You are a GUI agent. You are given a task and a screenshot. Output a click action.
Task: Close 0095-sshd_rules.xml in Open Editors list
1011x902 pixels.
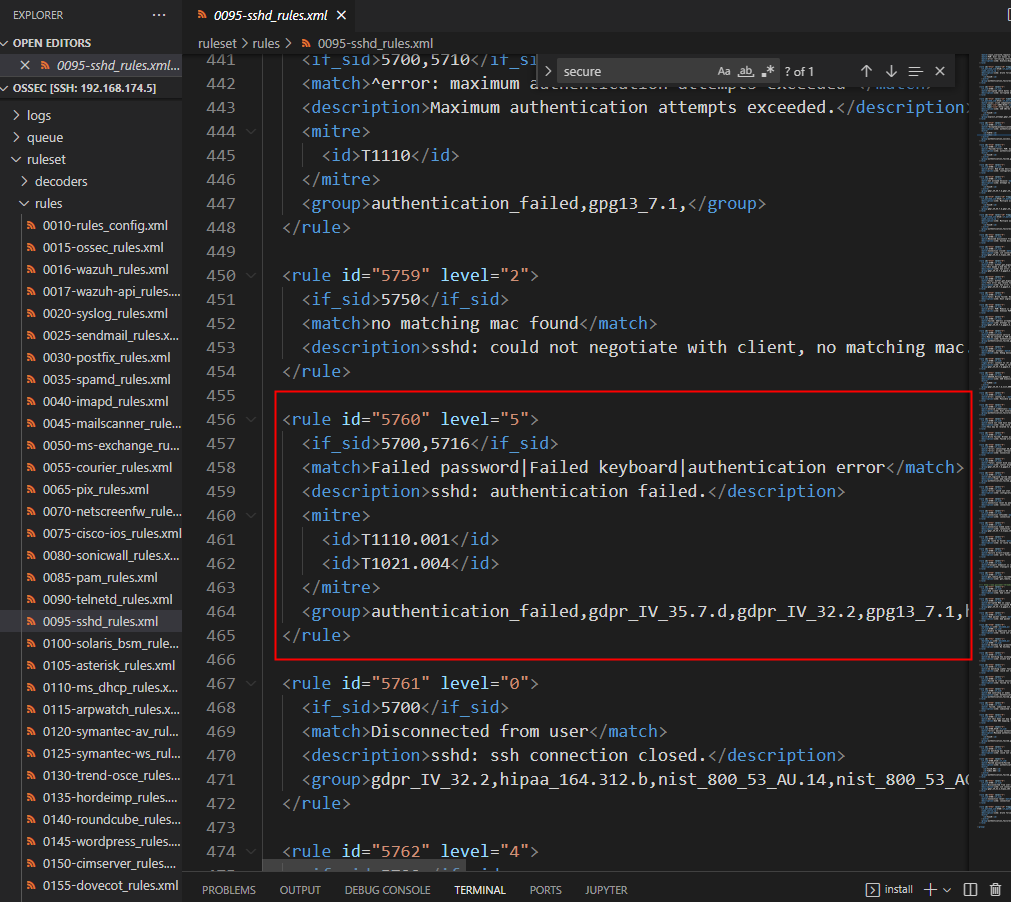[25, 65]
